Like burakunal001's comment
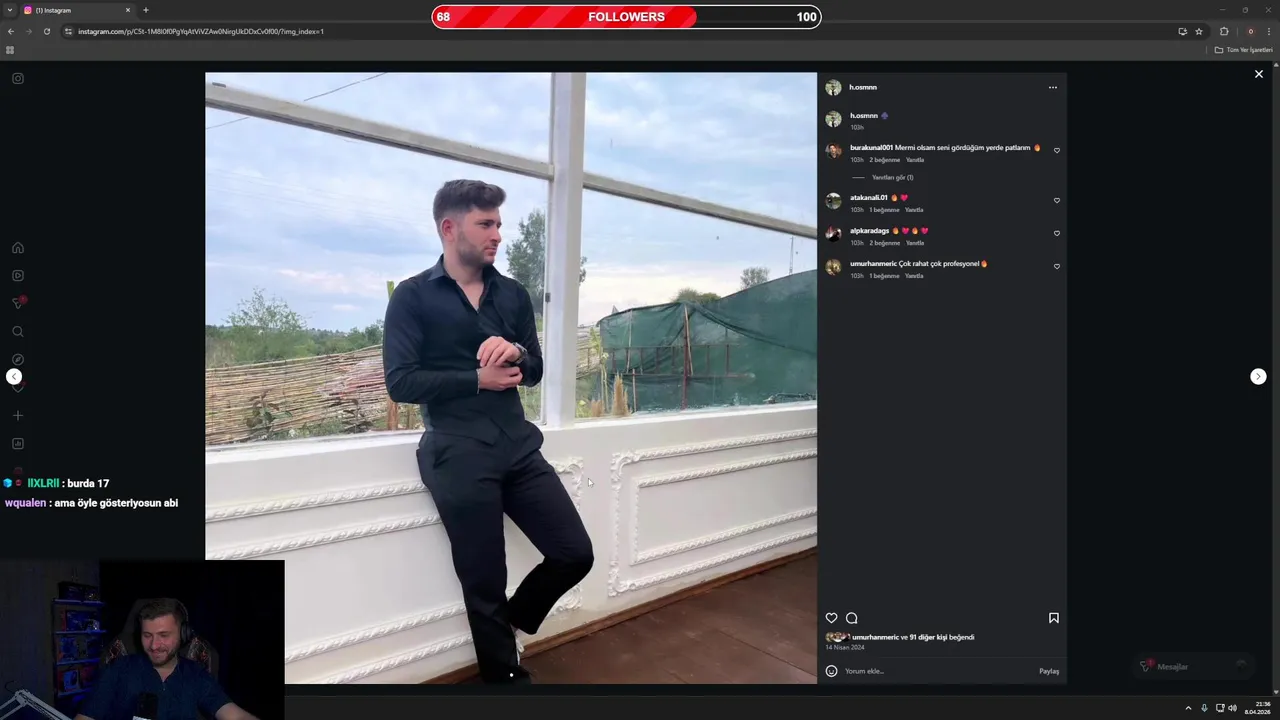 tap(1056, 150)
